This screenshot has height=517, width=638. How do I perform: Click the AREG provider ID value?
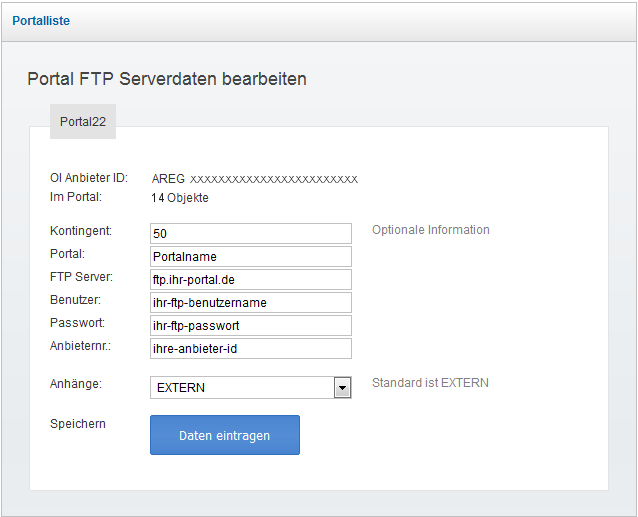[x=254, y=179]
